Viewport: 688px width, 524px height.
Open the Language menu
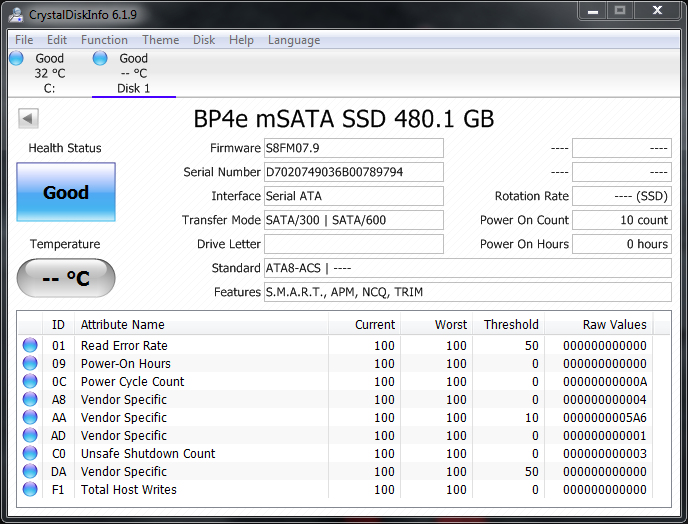[294, 40]
